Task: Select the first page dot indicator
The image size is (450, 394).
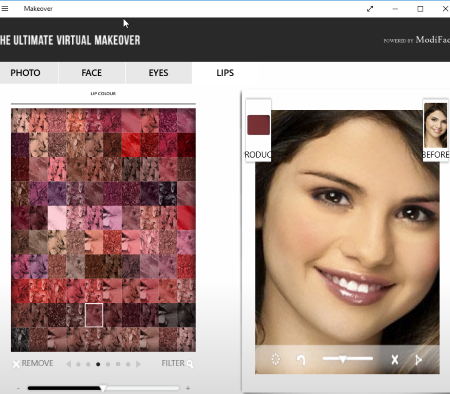Action: point(78,364)
